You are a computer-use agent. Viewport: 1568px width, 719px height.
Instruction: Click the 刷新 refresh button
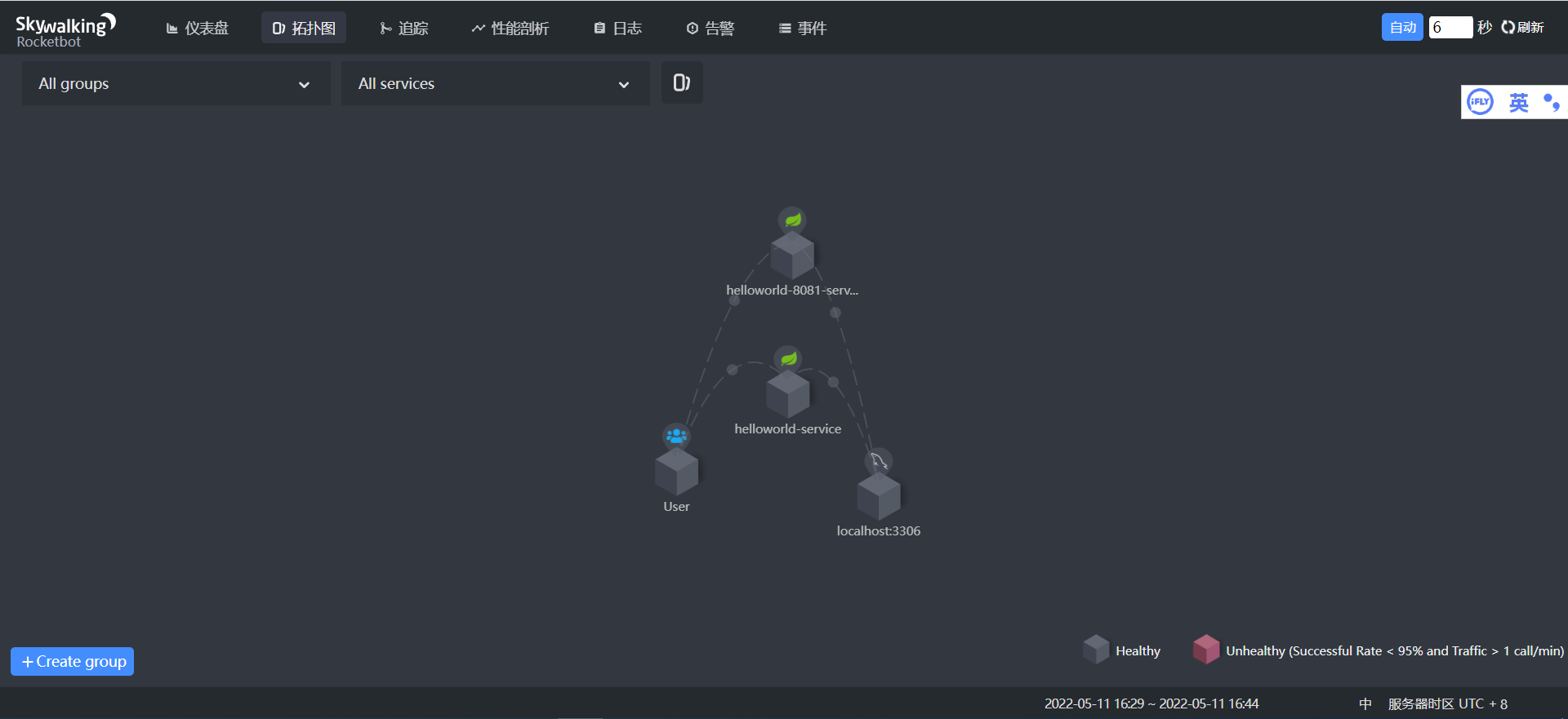1522,27
